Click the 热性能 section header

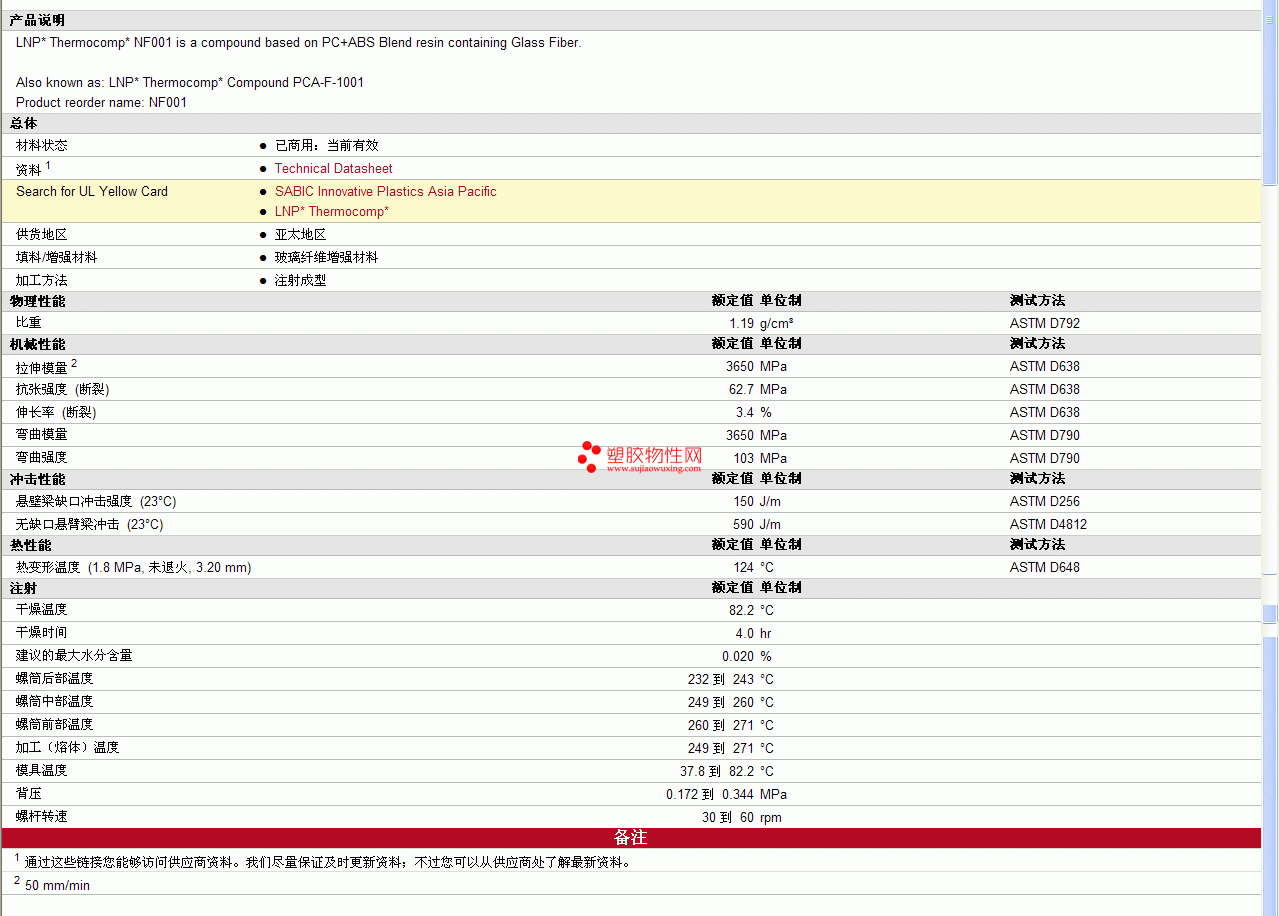tap(31, 545)
